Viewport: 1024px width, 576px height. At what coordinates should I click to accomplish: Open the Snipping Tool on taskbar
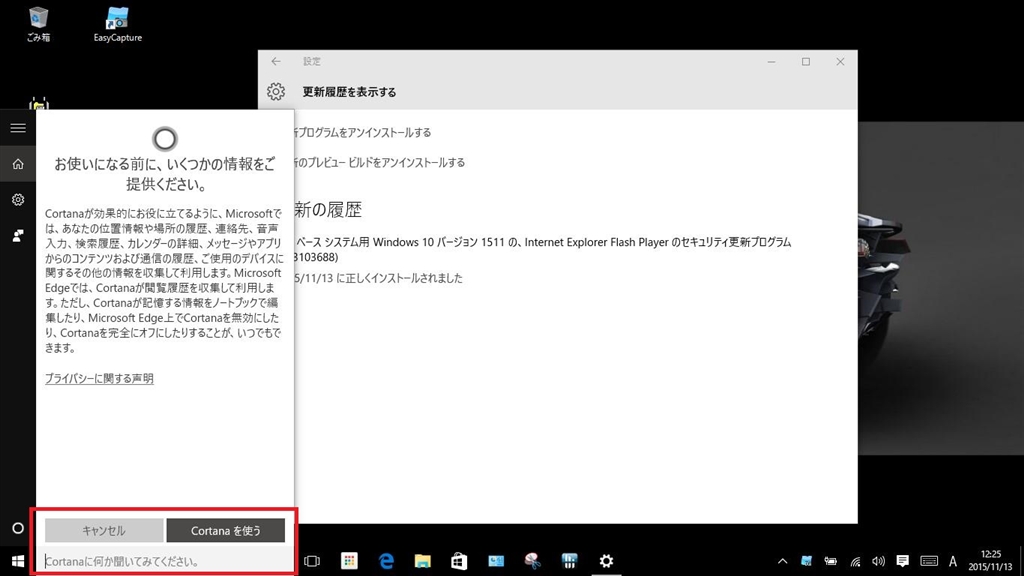533,561
